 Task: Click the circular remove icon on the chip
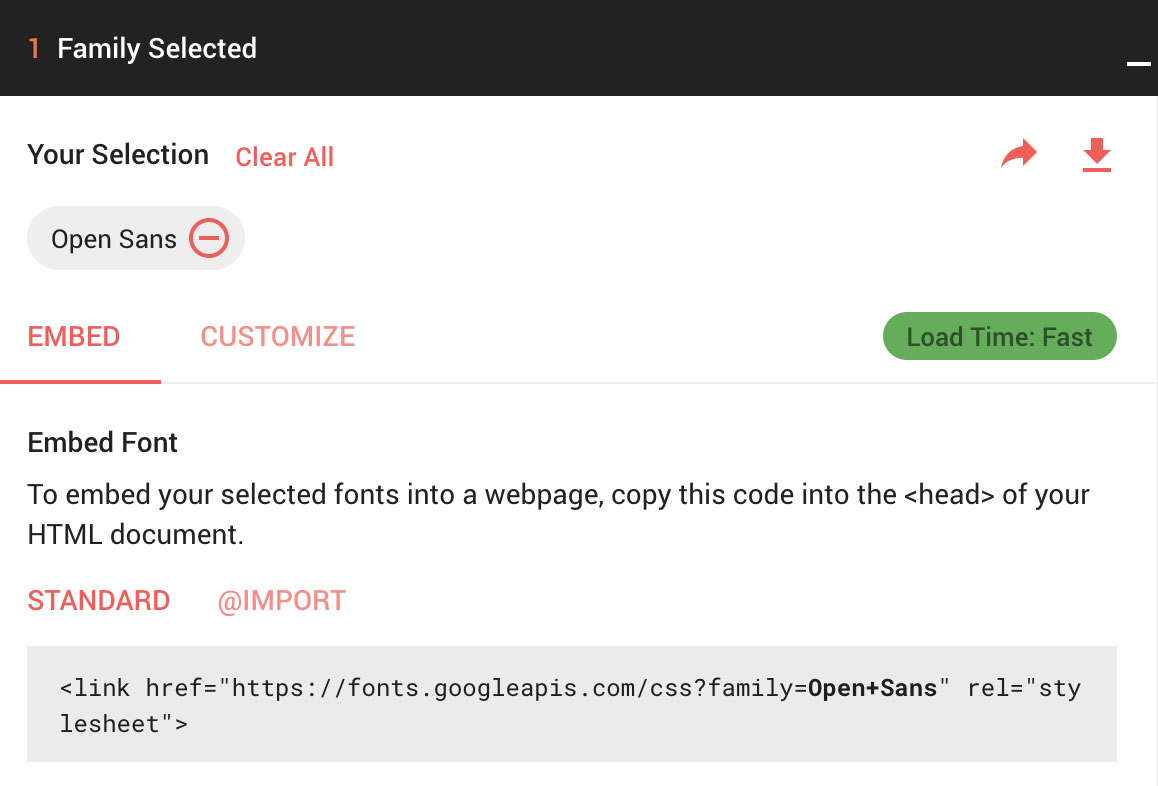209,238
